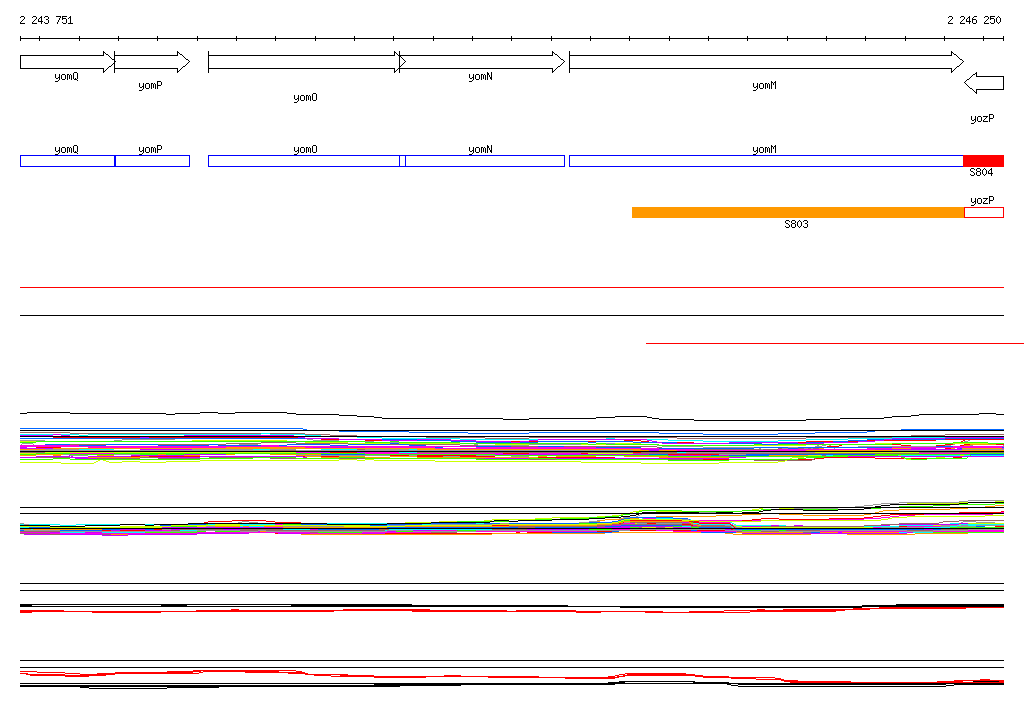Select the blue yomP segment box
Viewport: 1024px width, 714px height.
click(x=152, y=161)
